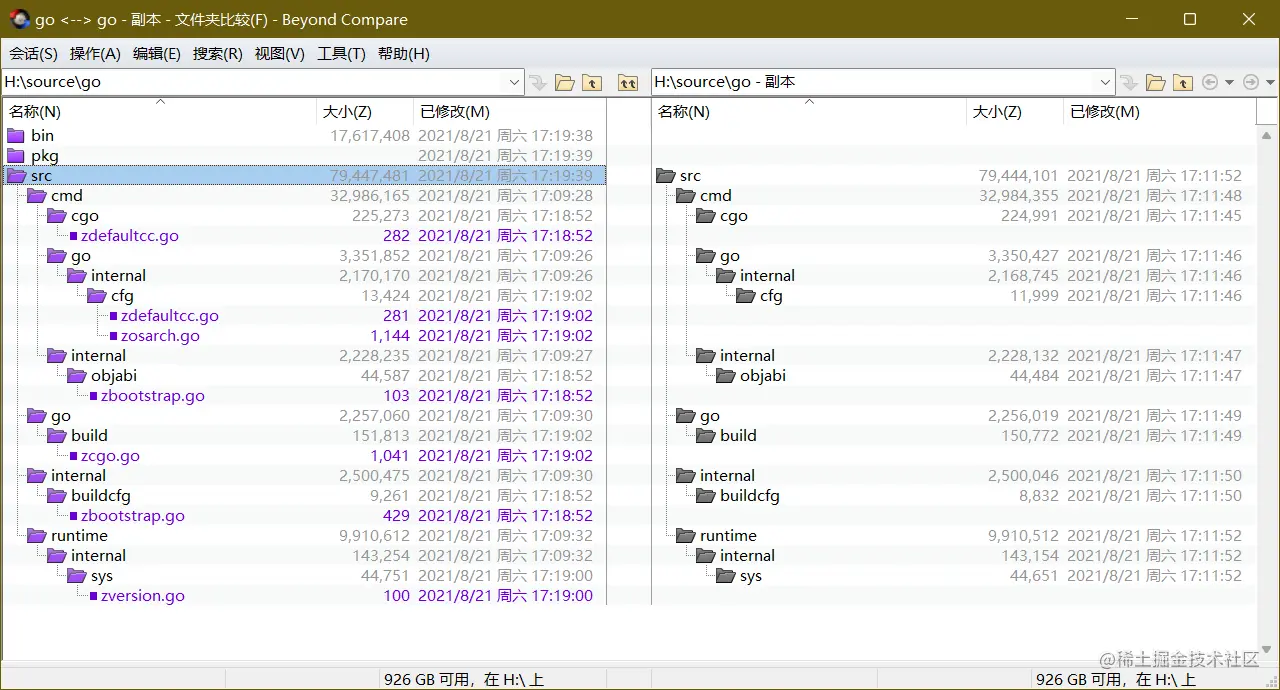Image resolution: width=1280 pixels, height=690 pixels.
Task: Sort right pane by 名称(N) column
Action: (x=809, y=112)
